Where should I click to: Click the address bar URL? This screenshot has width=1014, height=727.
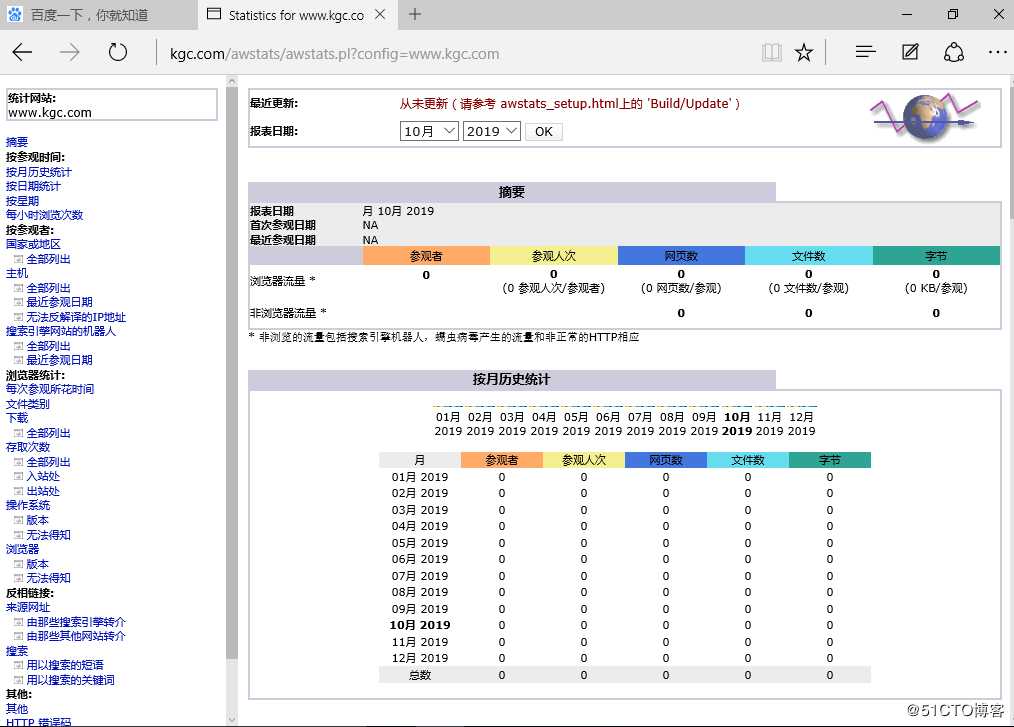tap(334, 54)
